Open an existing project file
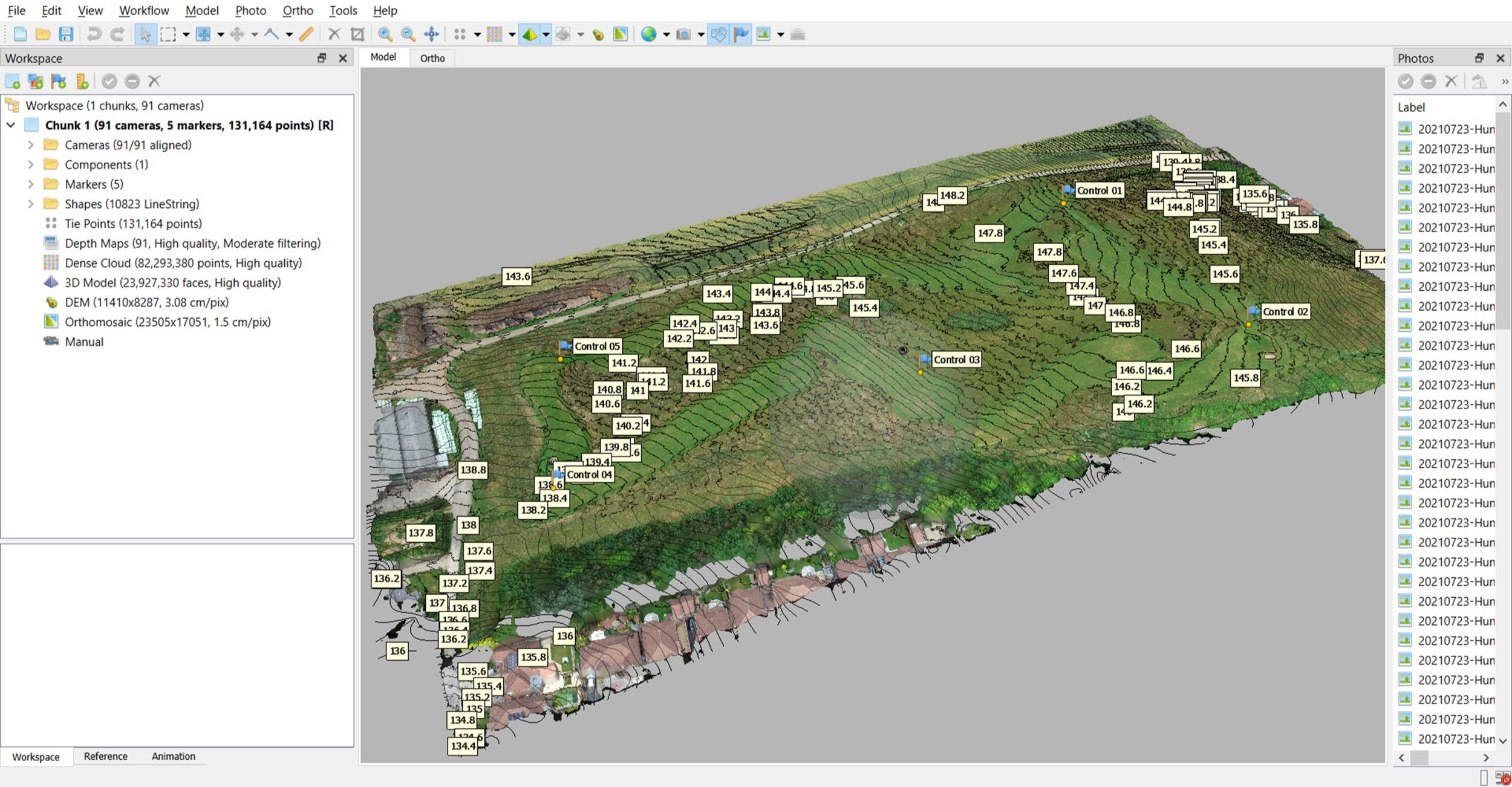 coord(43,34)
